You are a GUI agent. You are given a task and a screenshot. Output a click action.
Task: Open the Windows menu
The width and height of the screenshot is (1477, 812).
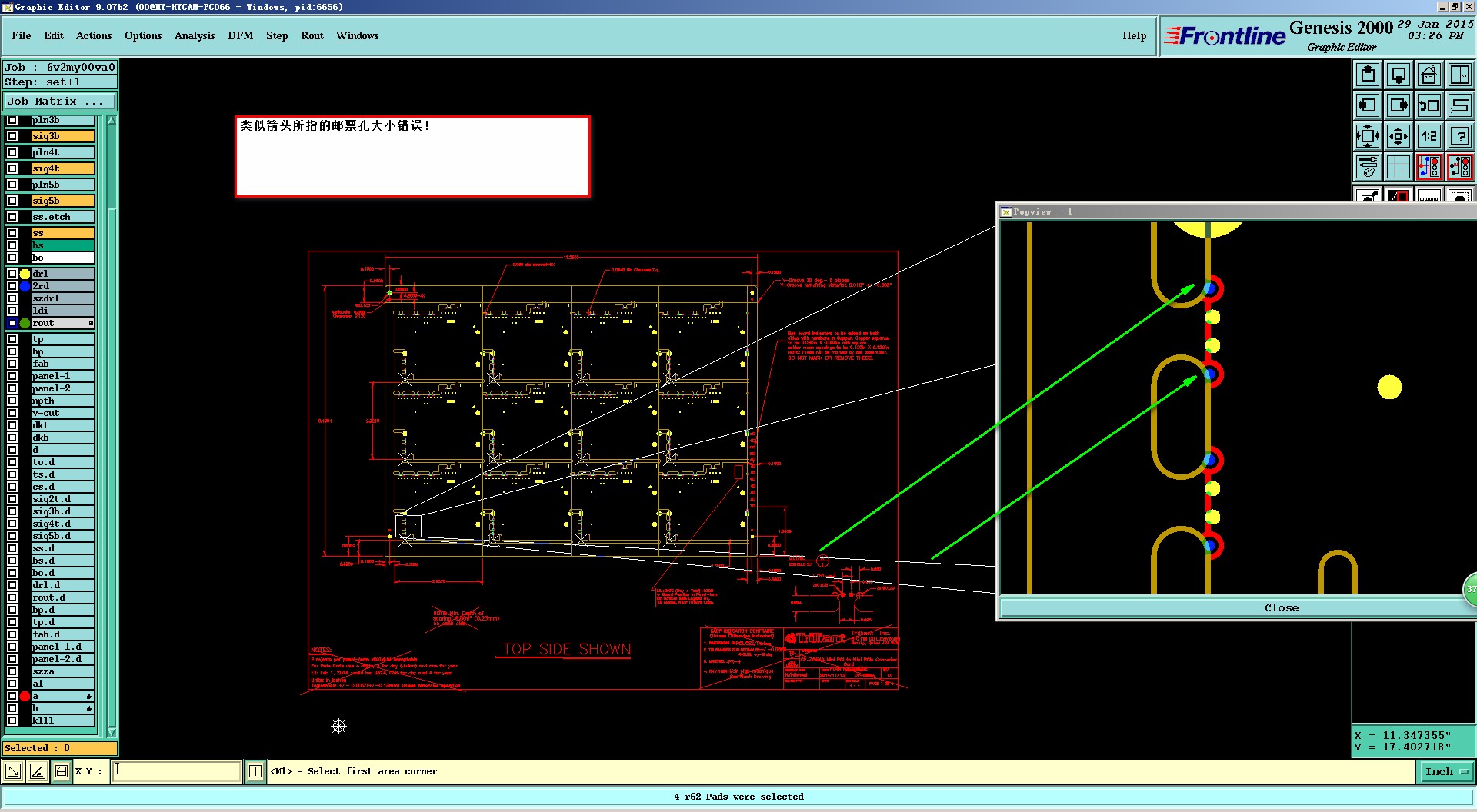357,35
